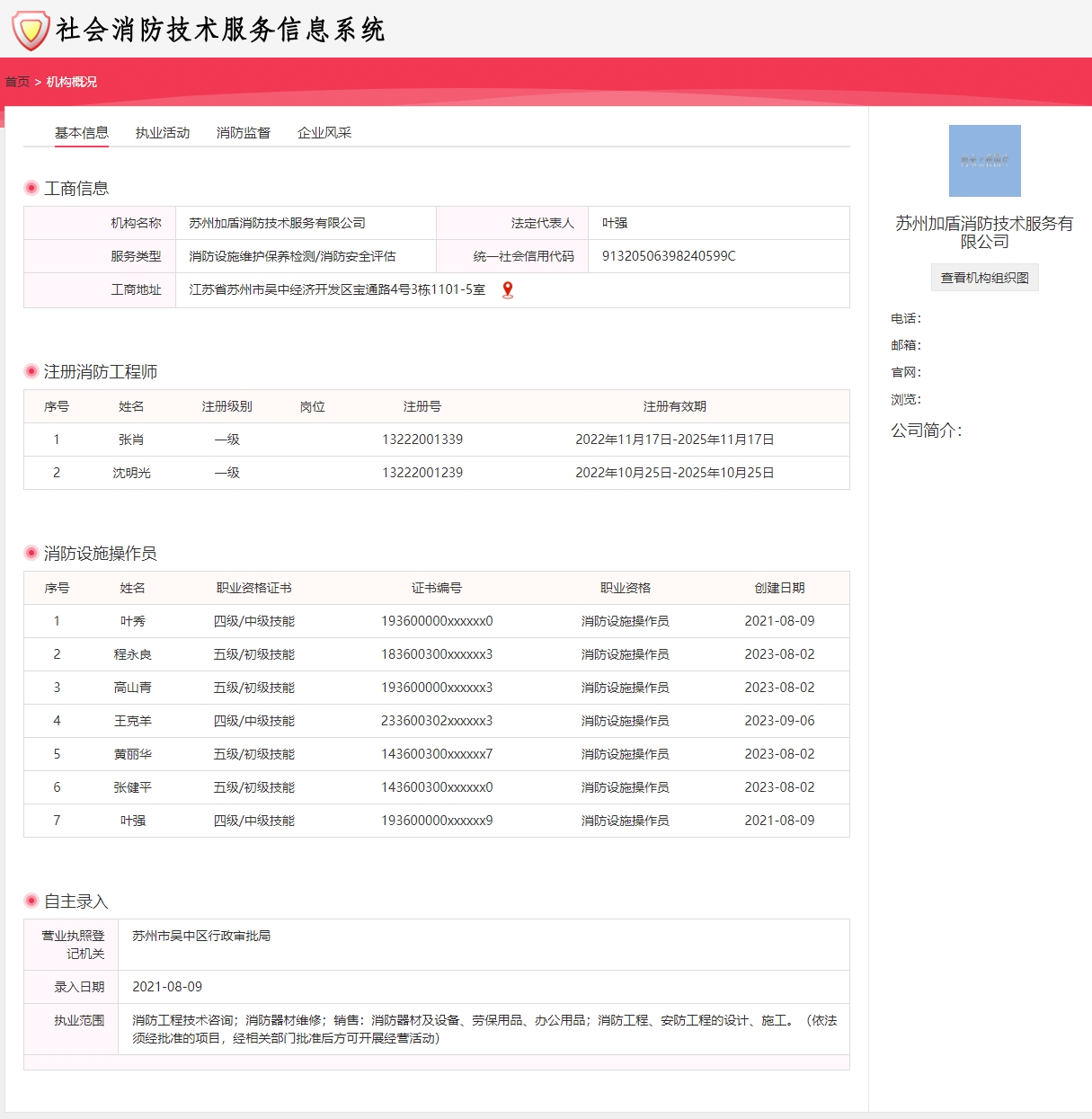Viewport: 1092px width, 1119px height.
Task: Click the bullet icon beside 注册消防工程师
Action: pos(31,371)
